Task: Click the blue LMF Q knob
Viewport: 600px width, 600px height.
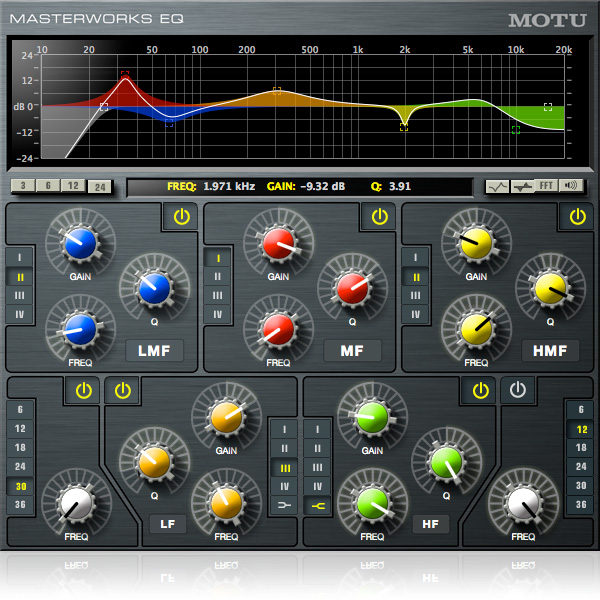Action: pyautogui.click(x=155, y=289)
